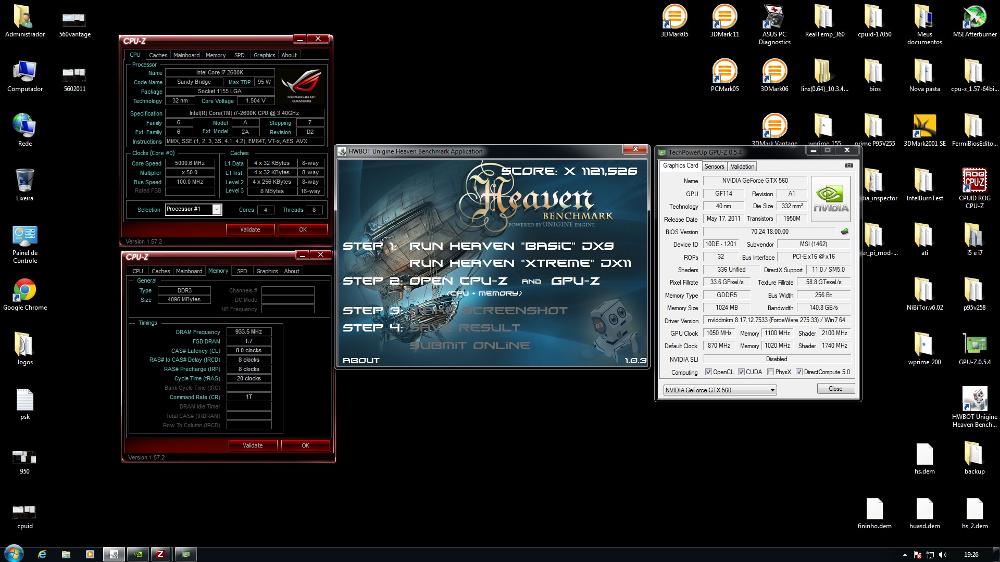Open Windows Explorer from taskbar

coord(66,554)
